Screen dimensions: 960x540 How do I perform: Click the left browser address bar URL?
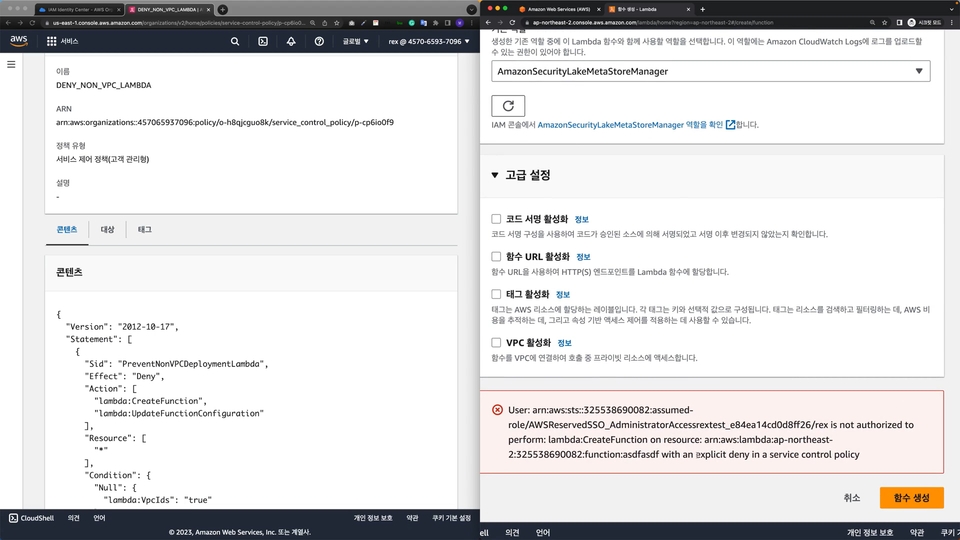point(178,23)
